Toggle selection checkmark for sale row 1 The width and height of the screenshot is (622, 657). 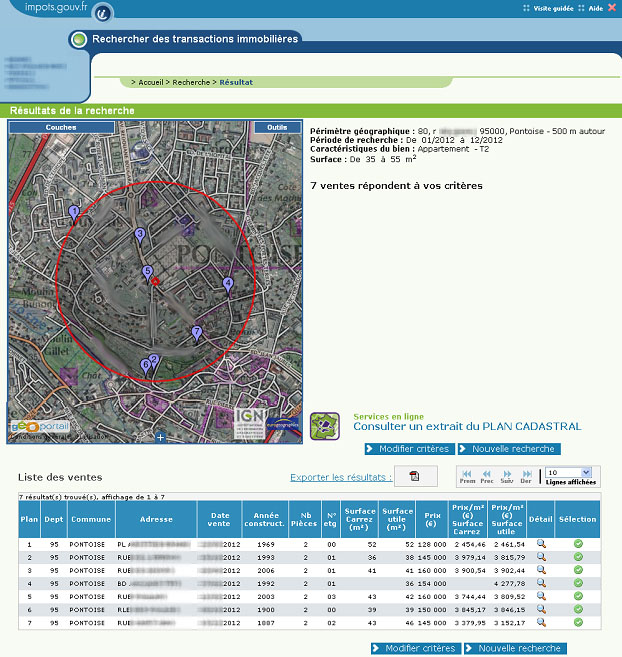(578, 544)
